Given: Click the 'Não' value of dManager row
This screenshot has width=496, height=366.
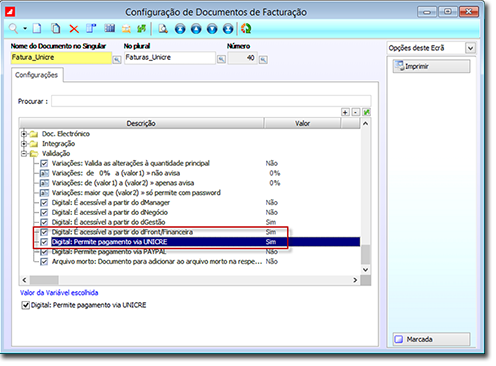Looking at the screenshot, I should [272, 203].
